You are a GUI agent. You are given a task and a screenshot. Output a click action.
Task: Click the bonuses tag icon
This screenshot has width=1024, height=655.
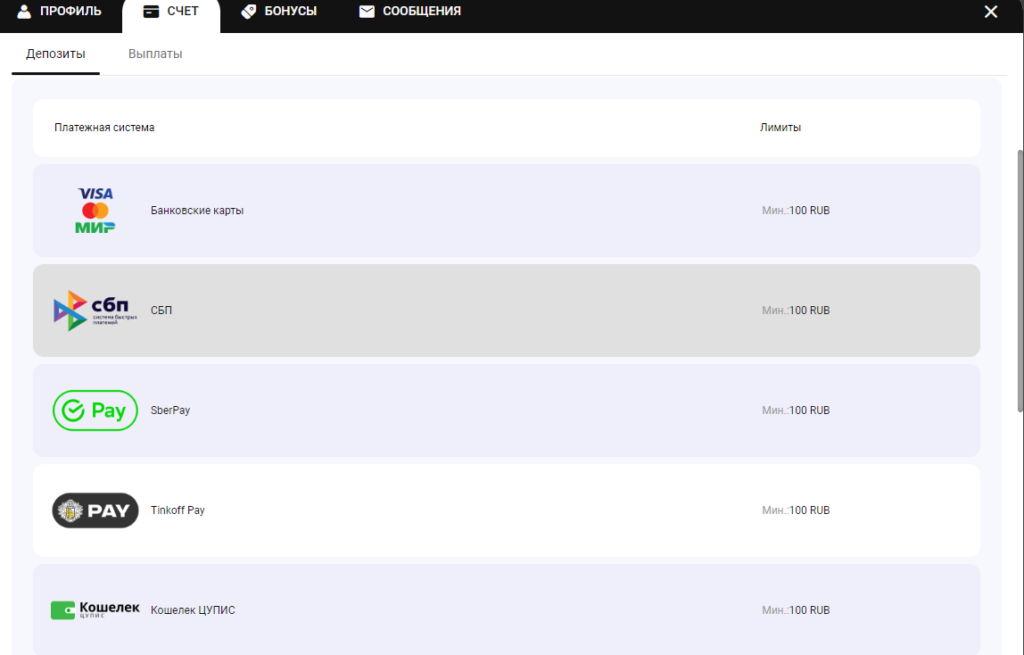[x=249, y=11]
